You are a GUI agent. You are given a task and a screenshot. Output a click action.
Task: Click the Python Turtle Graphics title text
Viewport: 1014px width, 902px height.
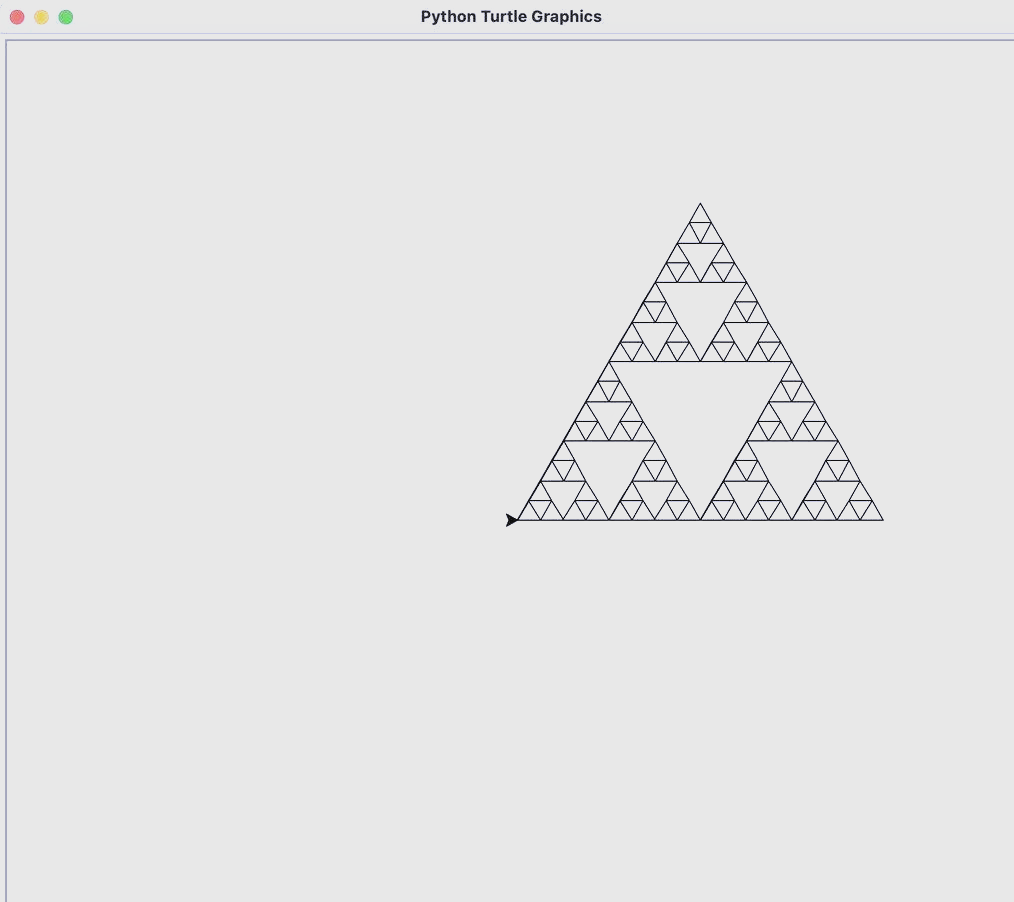pos(511,17)
